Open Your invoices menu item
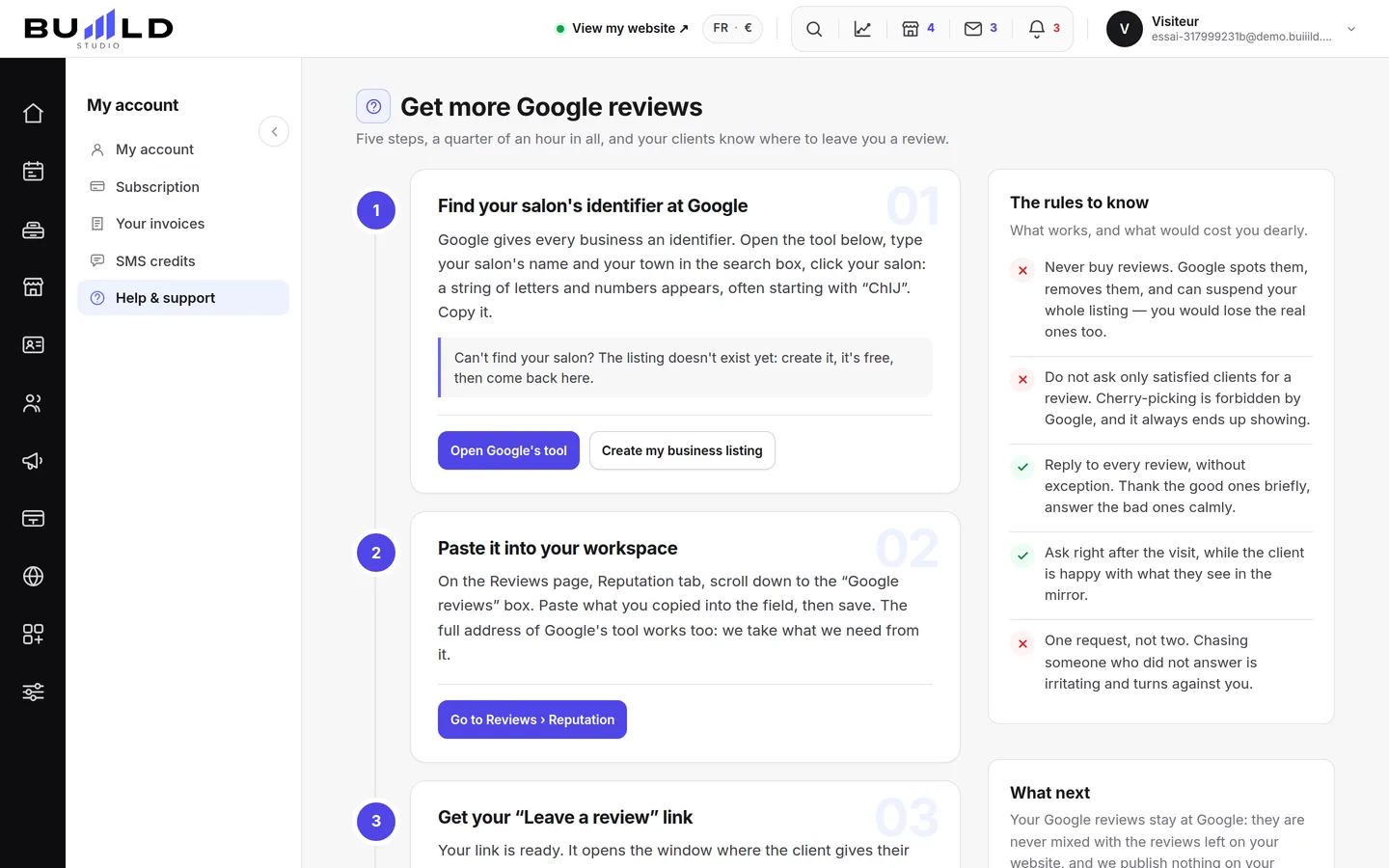Screen dimensions: 1389x868 point(183,224)
